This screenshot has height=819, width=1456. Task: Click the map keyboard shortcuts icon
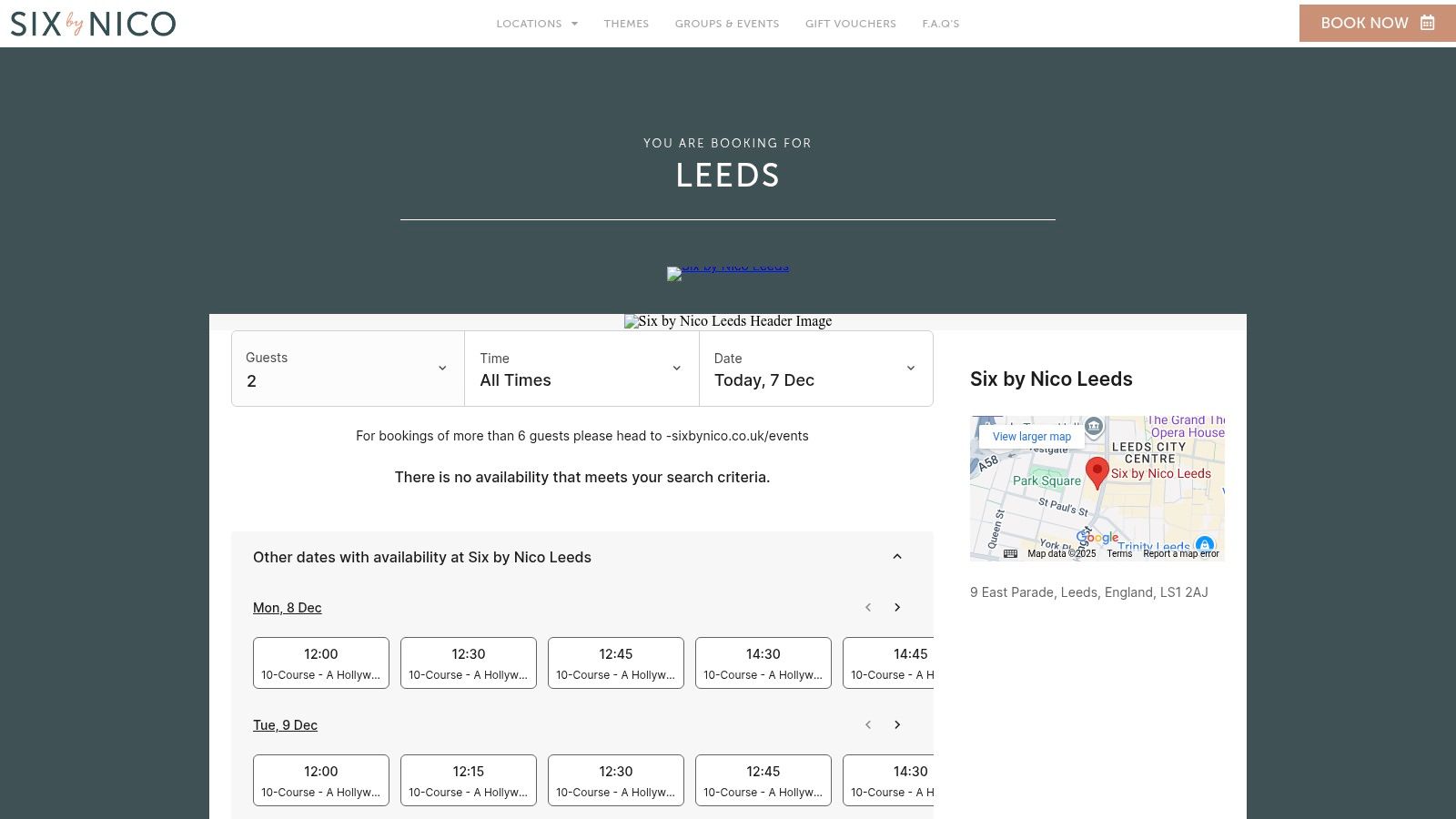[x=1010, y=553]
